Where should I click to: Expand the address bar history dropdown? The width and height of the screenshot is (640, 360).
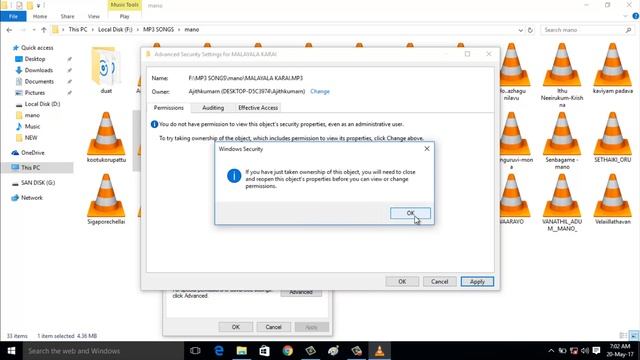click(x=520, y=30)
